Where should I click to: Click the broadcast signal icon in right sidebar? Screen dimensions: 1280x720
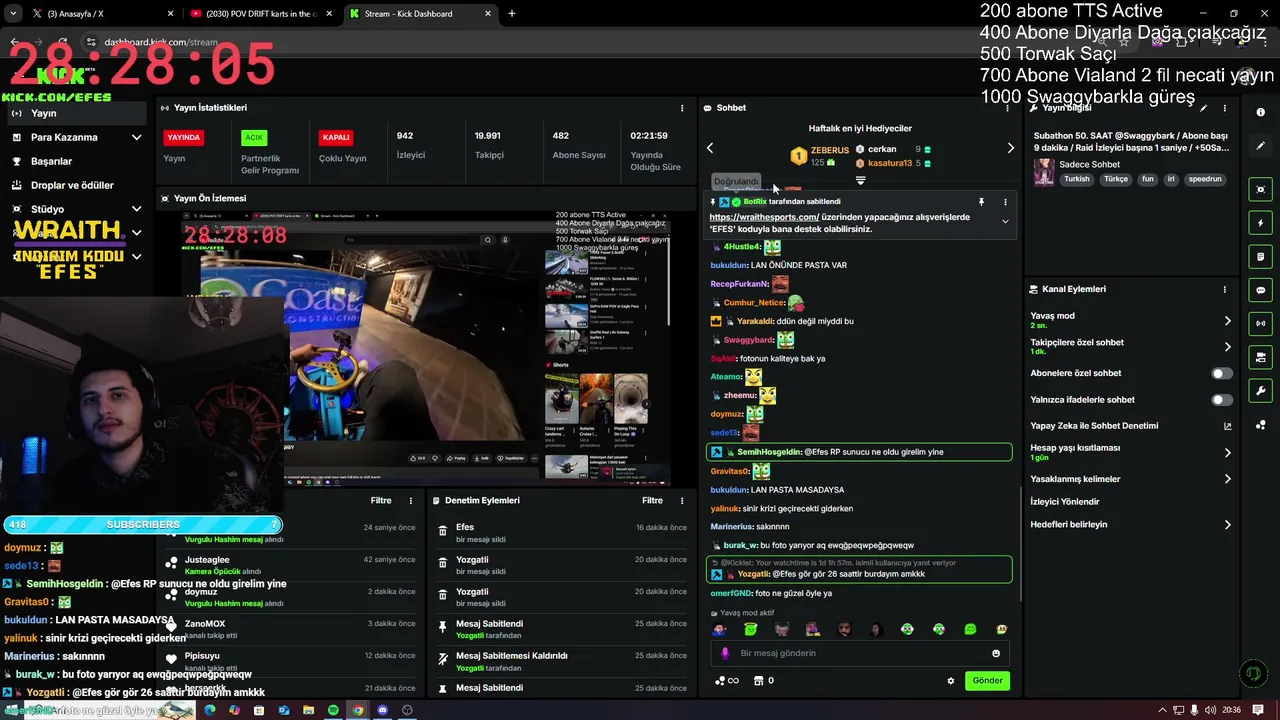(x=1261, y=323)
